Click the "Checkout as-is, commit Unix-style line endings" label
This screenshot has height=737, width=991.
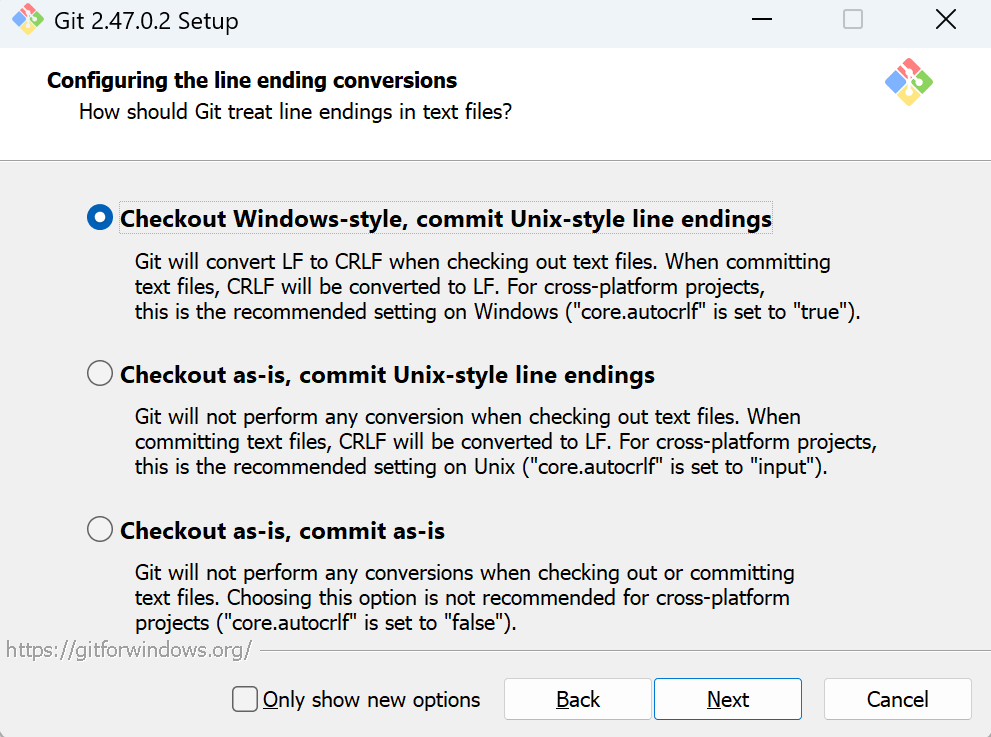(387, 375)
